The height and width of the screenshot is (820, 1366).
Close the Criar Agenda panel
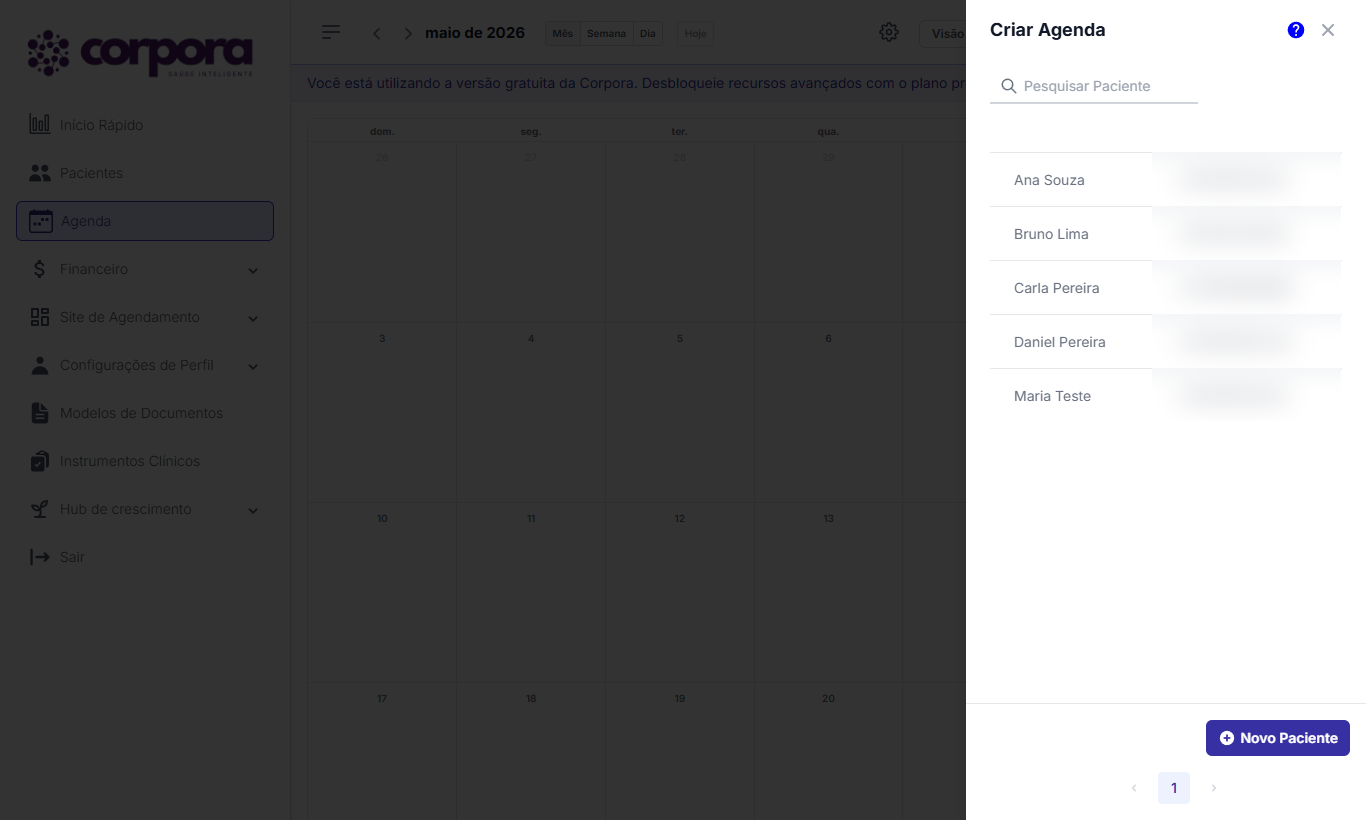pyautogui.click(x=1328, y=30)
